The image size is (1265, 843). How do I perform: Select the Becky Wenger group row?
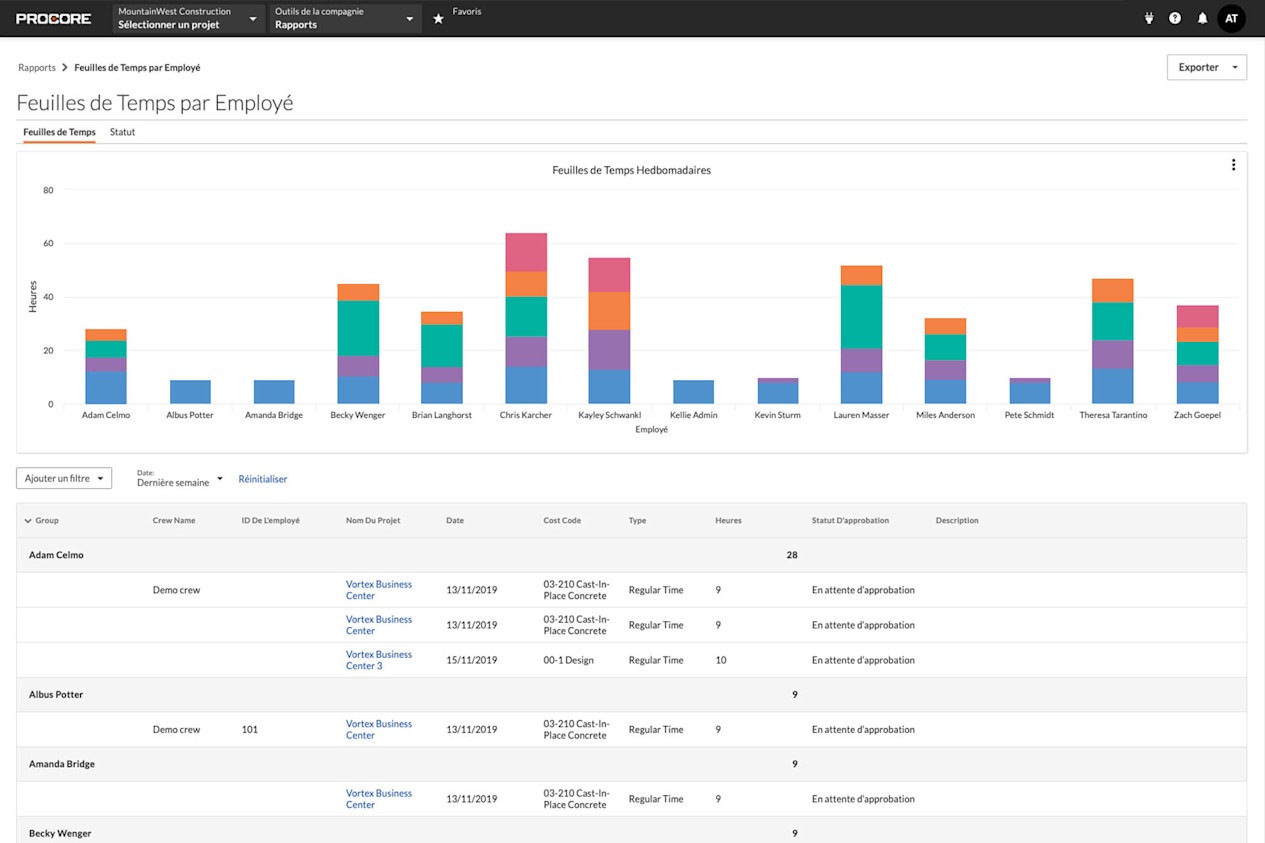(631, 832)
